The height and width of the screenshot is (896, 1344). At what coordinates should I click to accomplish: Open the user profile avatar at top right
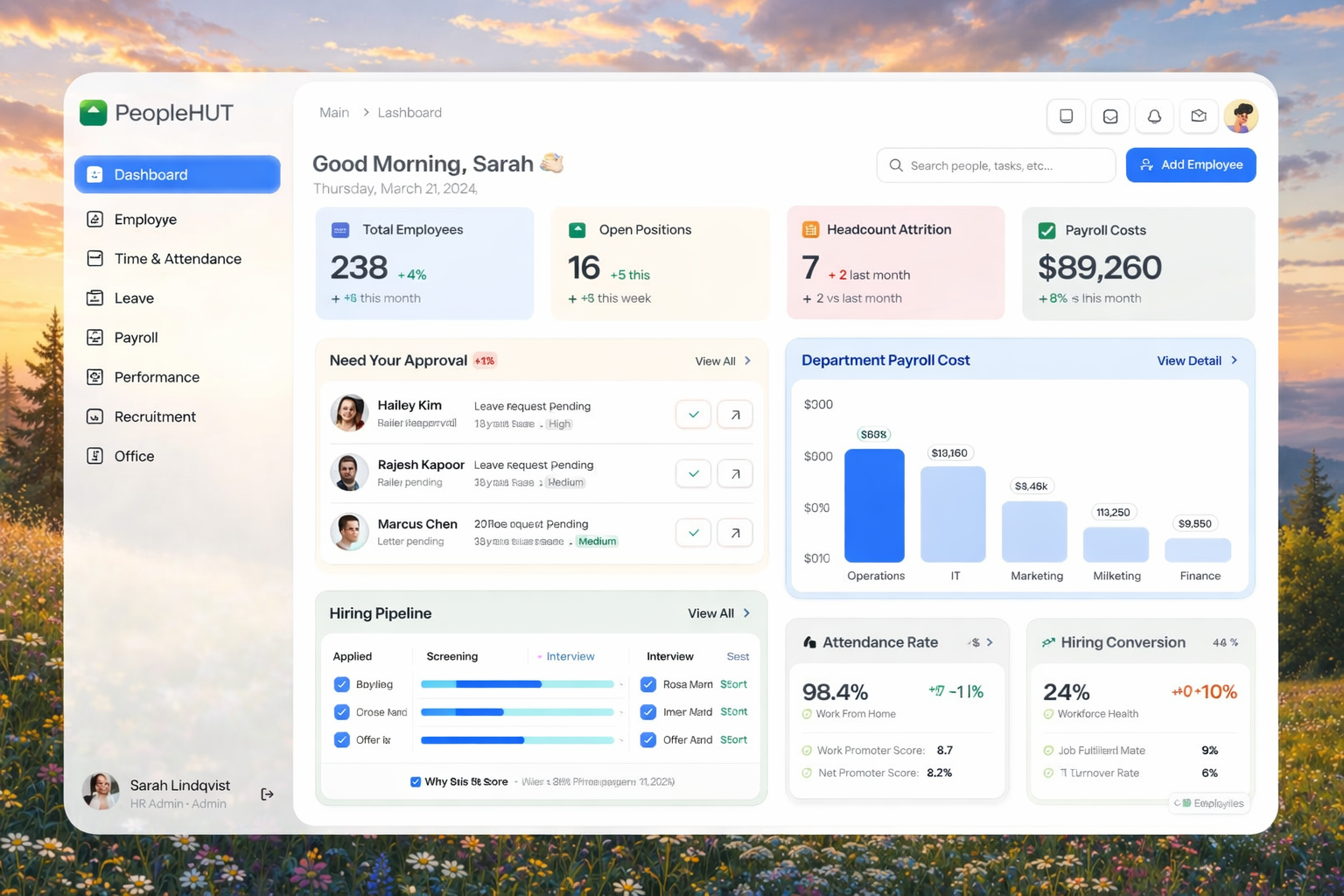(x=1241, y=115)
